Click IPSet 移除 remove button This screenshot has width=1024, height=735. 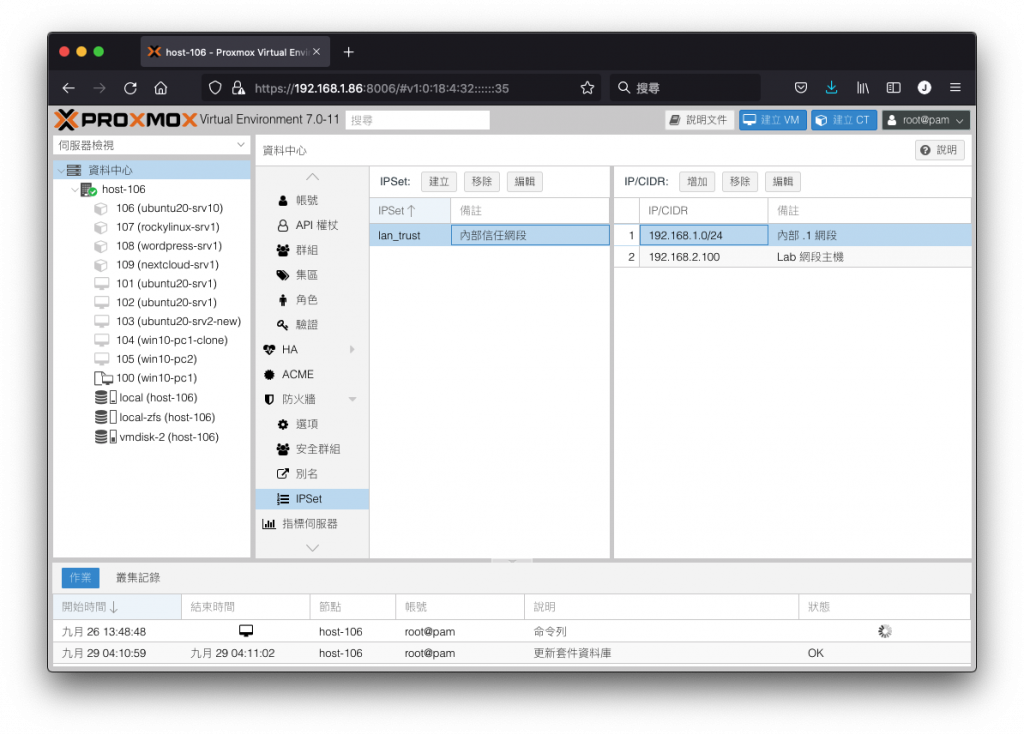(x=482, y=182)
